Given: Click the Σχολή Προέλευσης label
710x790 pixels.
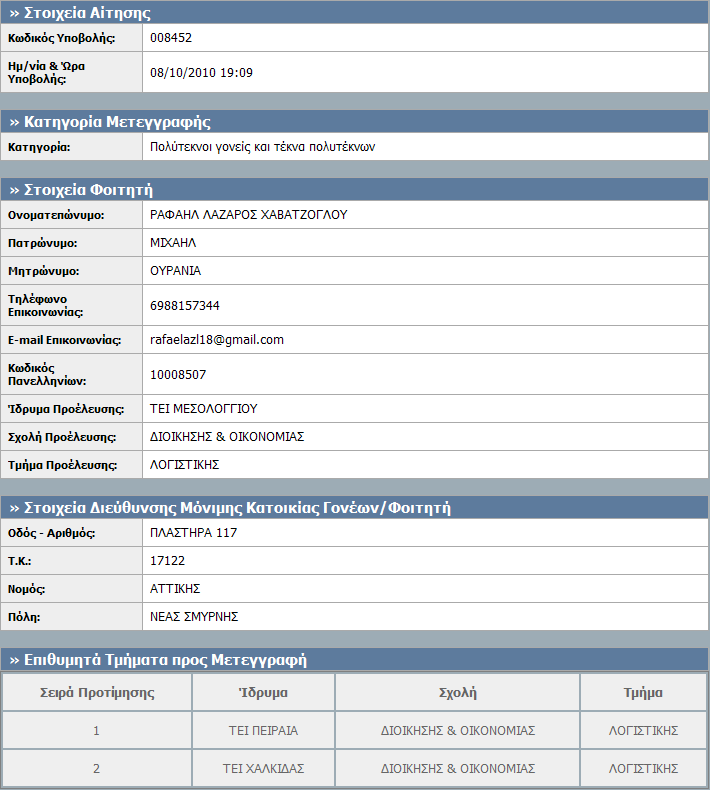Looking at the screenshot, I should (x=62, y=437).
